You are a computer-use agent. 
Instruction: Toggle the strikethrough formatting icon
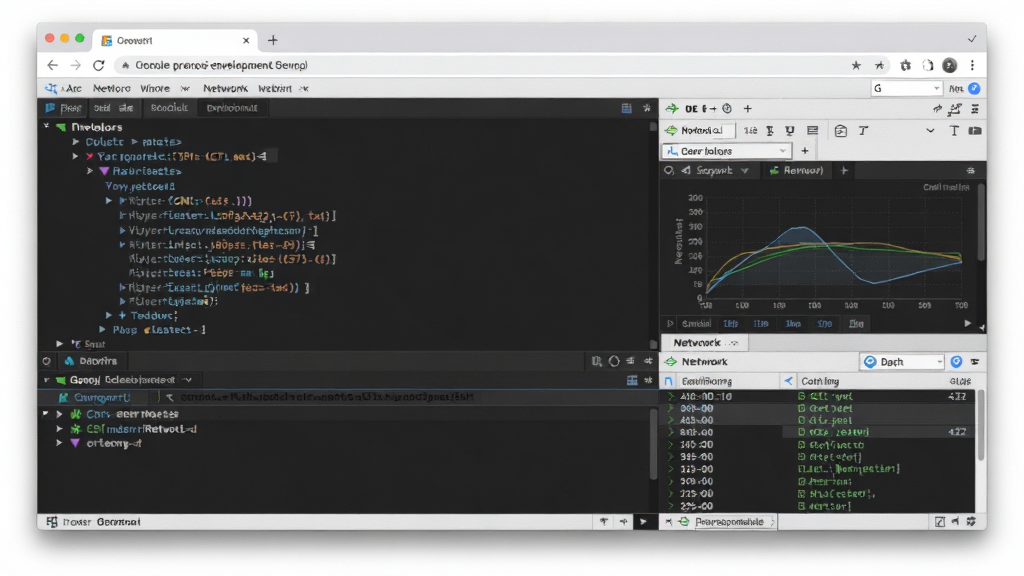pos(770,131)
